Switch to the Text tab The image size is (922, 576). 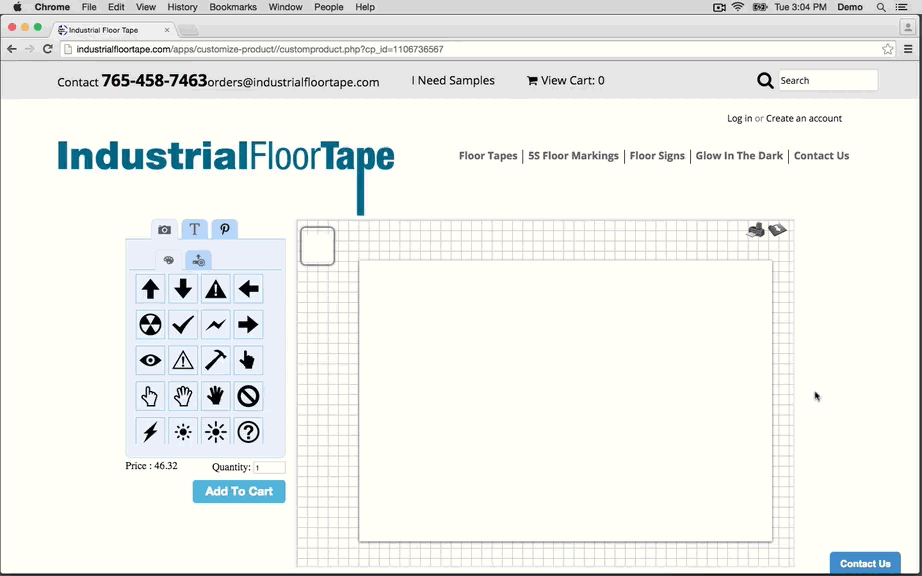point(195,230)
